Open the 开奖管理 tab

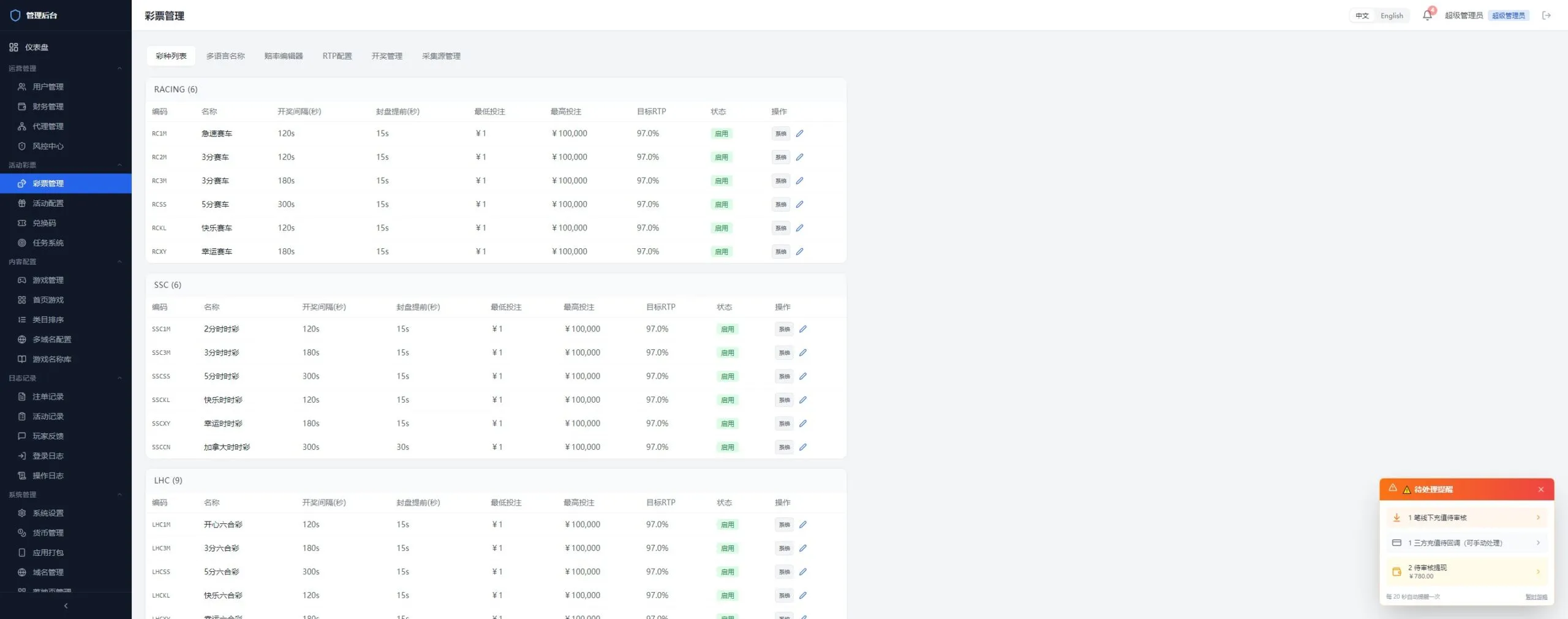coord(387,56)
